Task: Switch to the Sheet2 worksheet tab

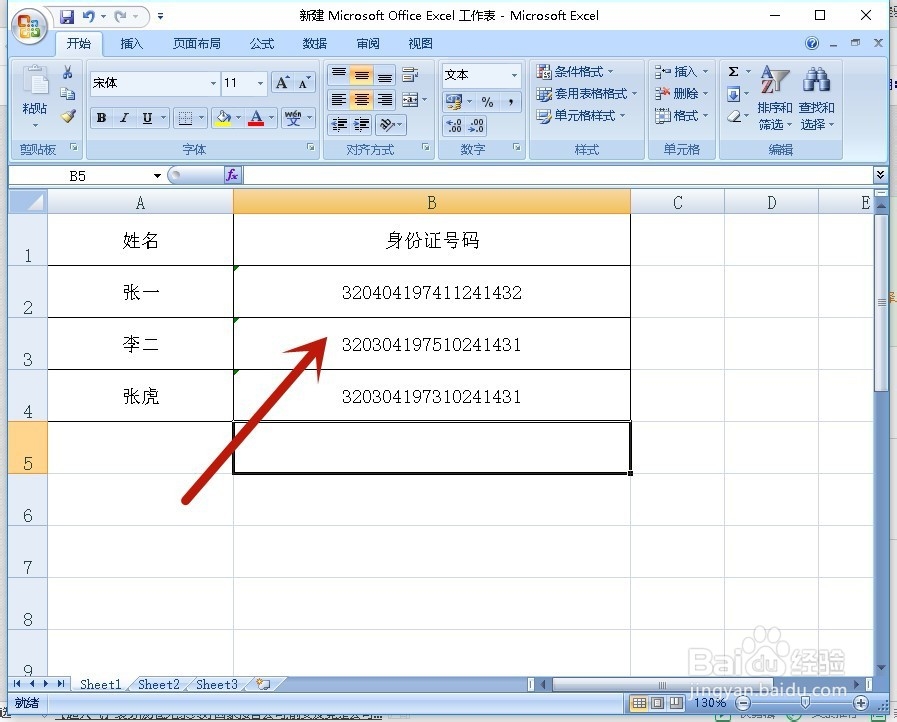Action: point(157,684)
